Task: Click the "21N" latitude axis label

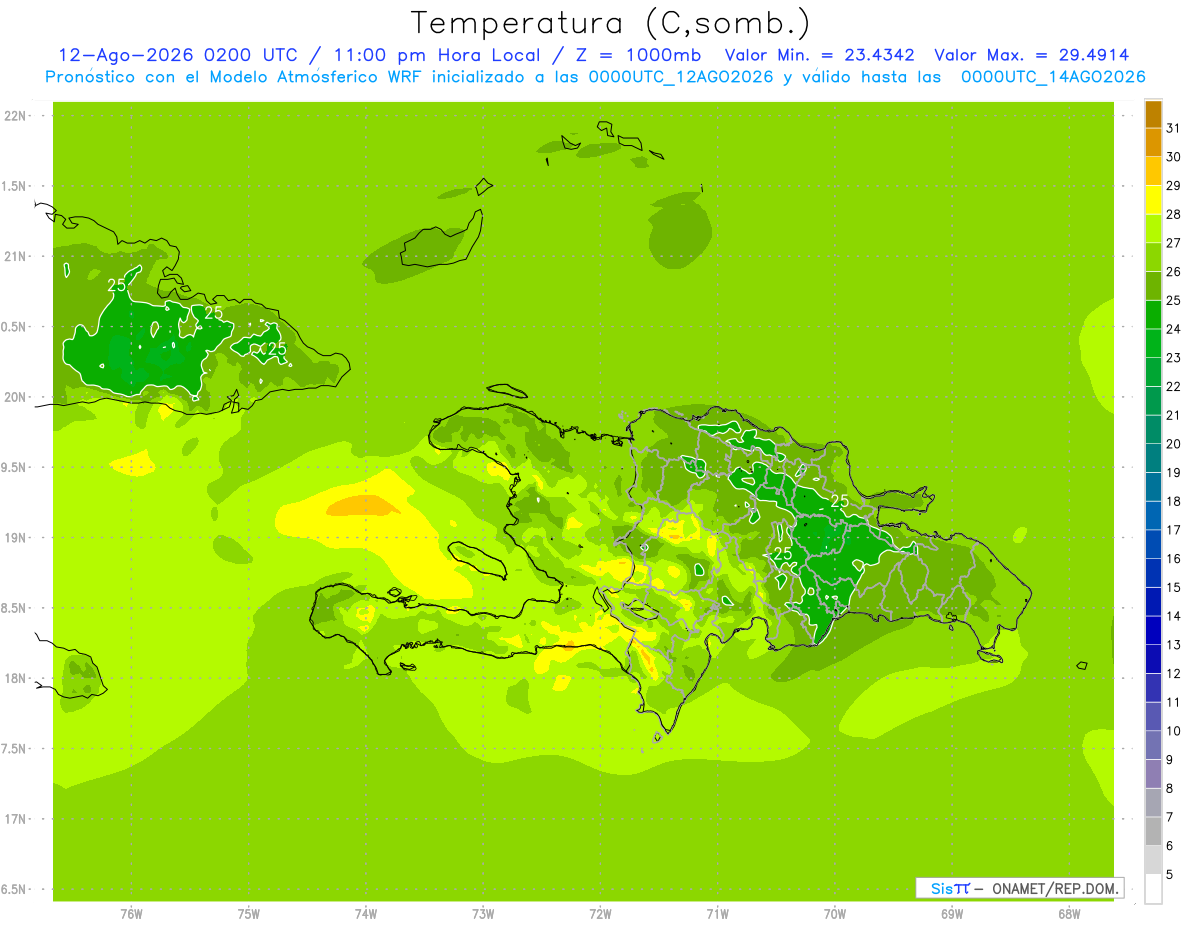Action: coord(15,256)
